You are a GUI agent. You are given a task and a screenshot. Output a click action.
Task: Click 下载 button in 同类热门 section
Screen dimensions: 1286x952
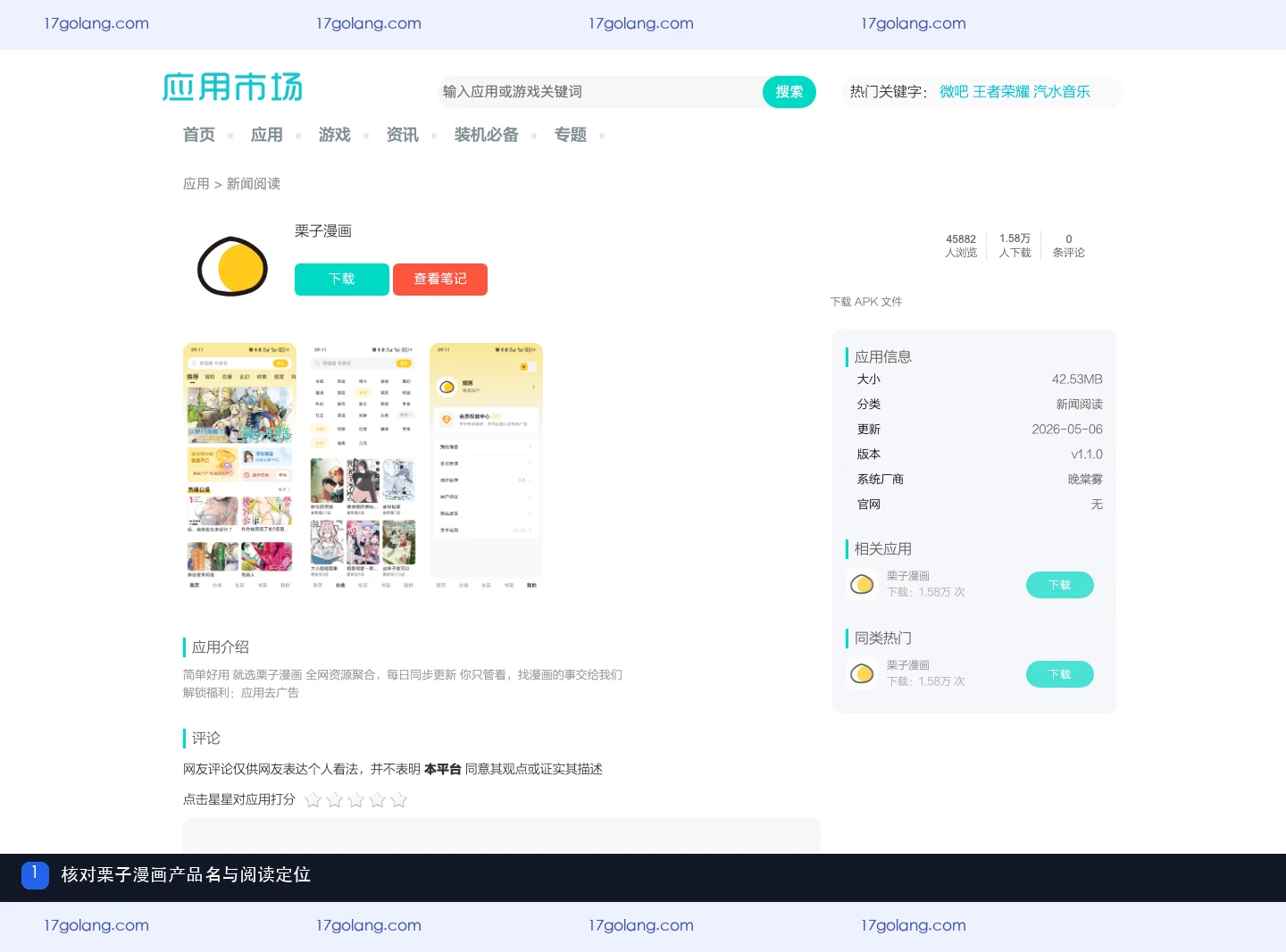(1060, 674)
